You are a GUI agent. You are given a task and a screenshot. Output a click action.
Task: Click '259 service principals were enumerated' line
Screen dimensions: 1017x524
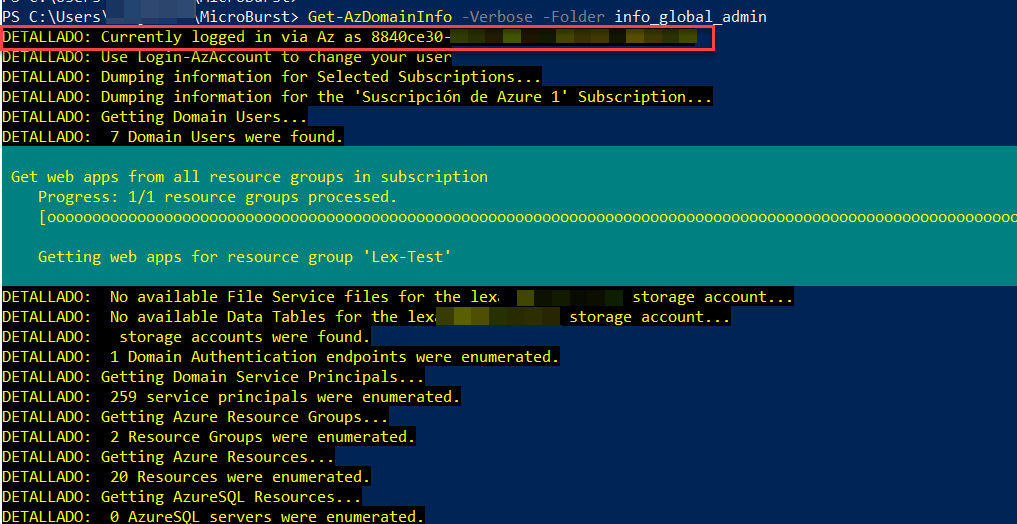point(231,396)
